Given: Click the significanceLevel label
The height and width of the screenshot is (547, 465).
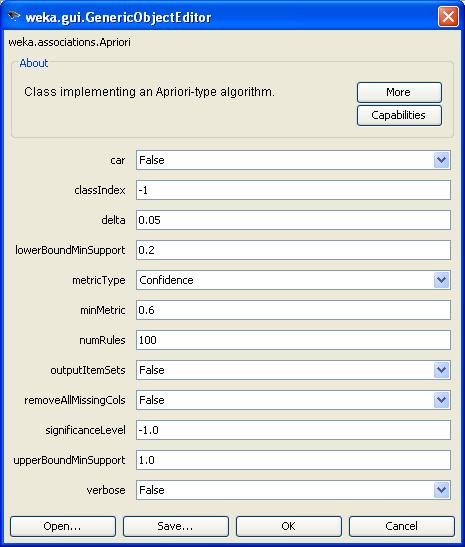Looking at the screenshot, I should (x=85, y=430).
